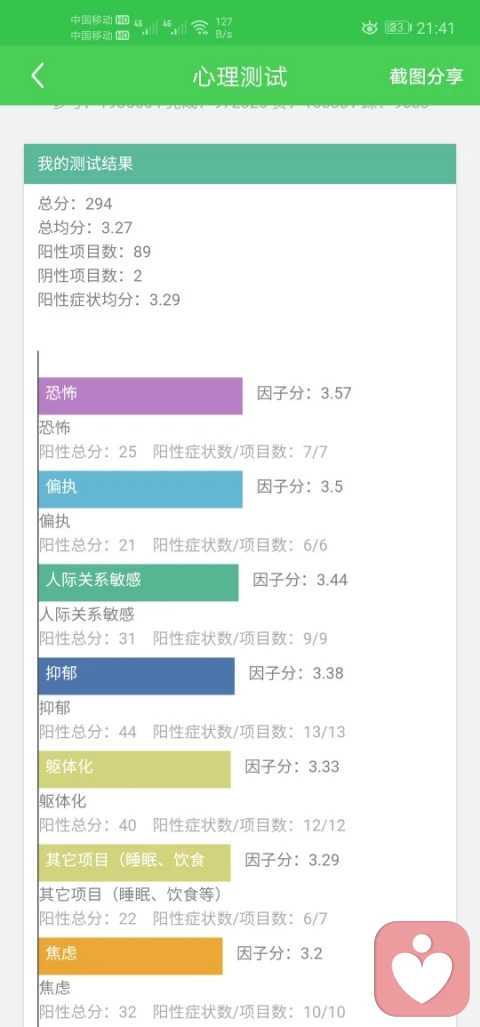Screen dimensions: 480x1027
Task: Select the purple 恐怖 bar
Action: tap(140, 396)
